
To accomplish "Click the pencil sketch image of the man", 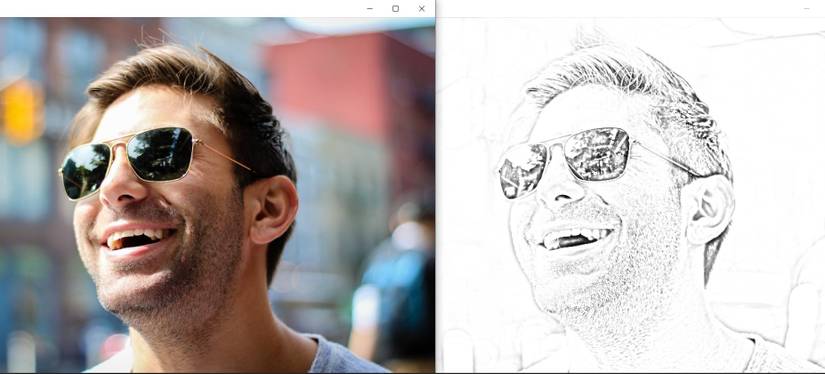I will [x=630, y=195].
